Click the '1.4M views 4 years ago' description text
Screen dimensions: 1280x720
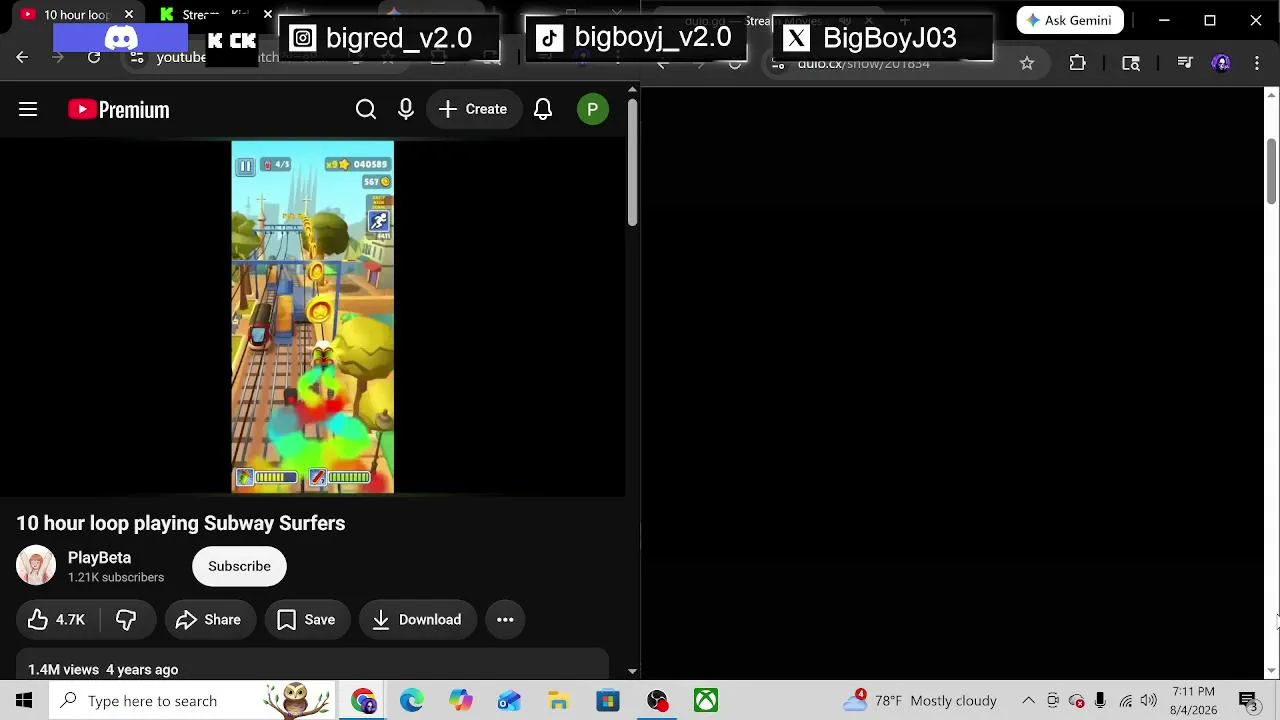click(103, 670)
